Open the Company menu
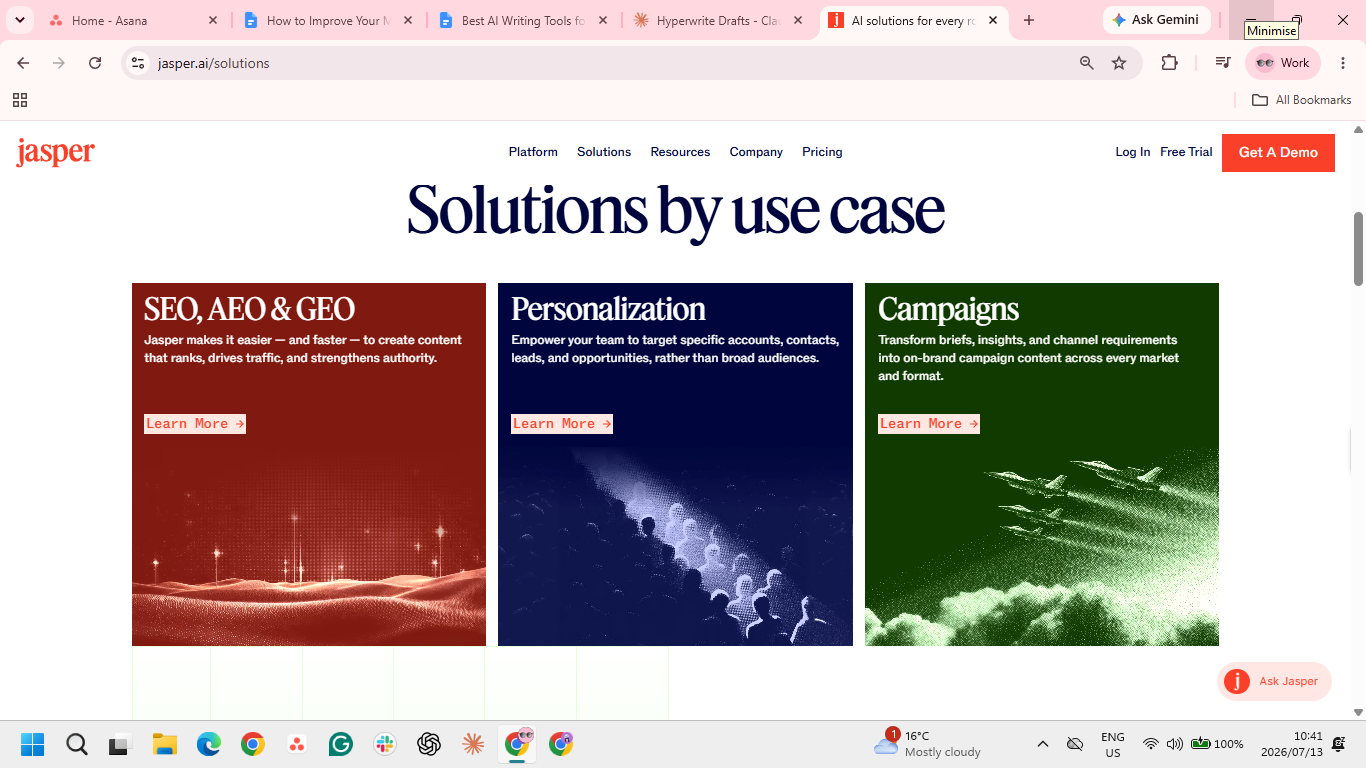The height and width of the screenshot is (768, 1366). click(756, 152)
